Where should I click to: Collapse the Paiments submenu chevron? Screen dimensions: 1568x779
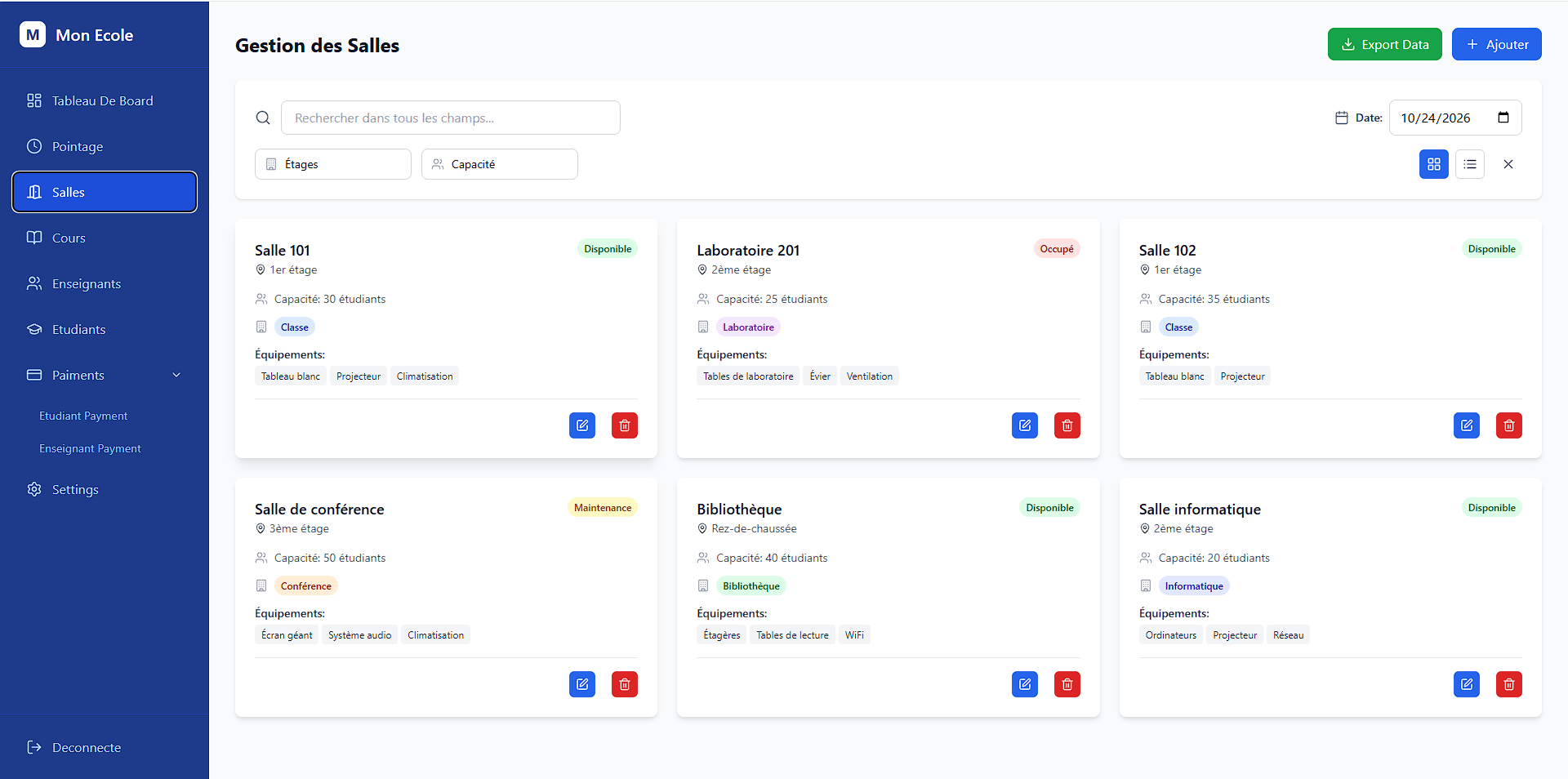tap(176, 376)
